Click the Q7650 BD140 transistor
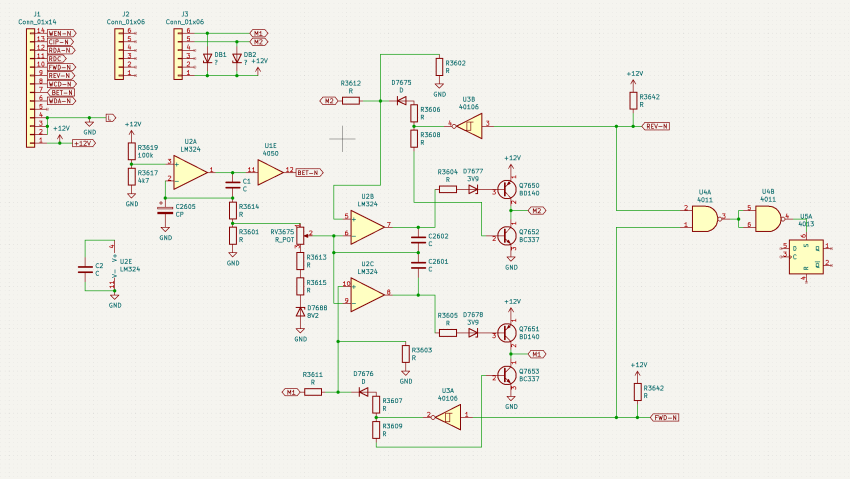 (x=508, y=189)
